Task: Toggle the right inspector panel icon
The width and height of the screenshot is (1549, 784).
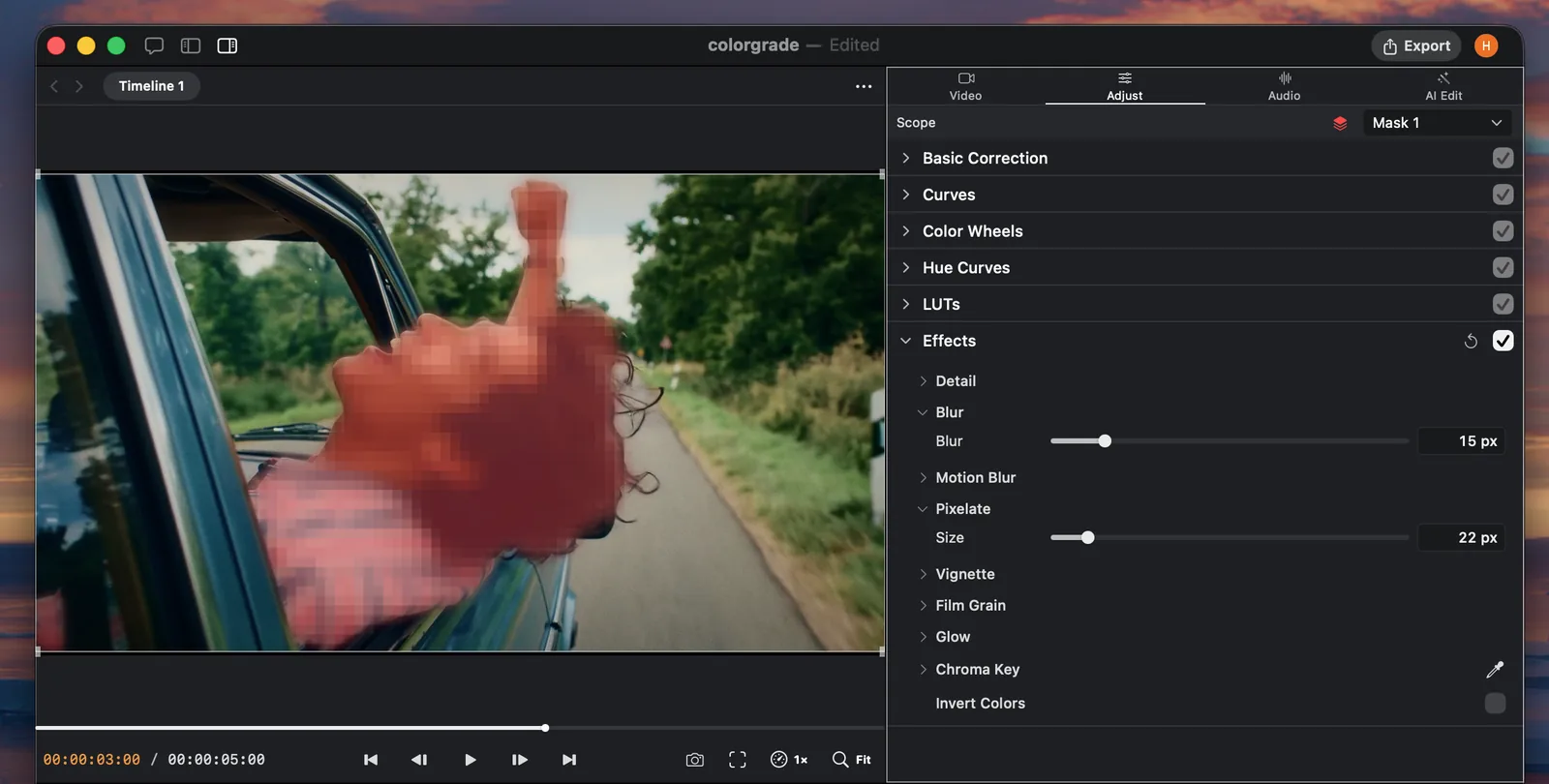Action: point(228,45)
